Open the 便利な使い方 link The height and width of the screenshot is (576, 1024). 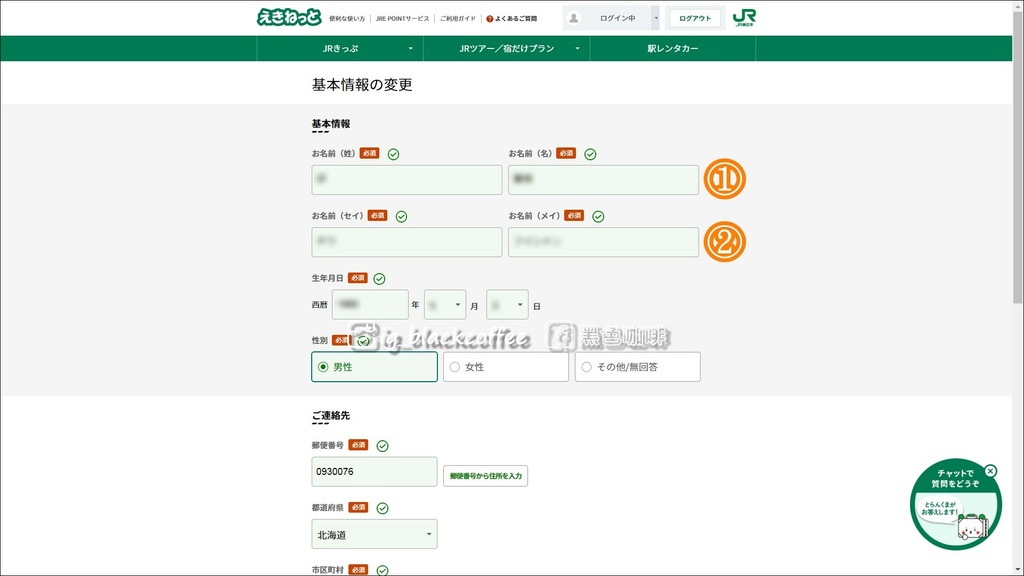click(x=347, y=19)
